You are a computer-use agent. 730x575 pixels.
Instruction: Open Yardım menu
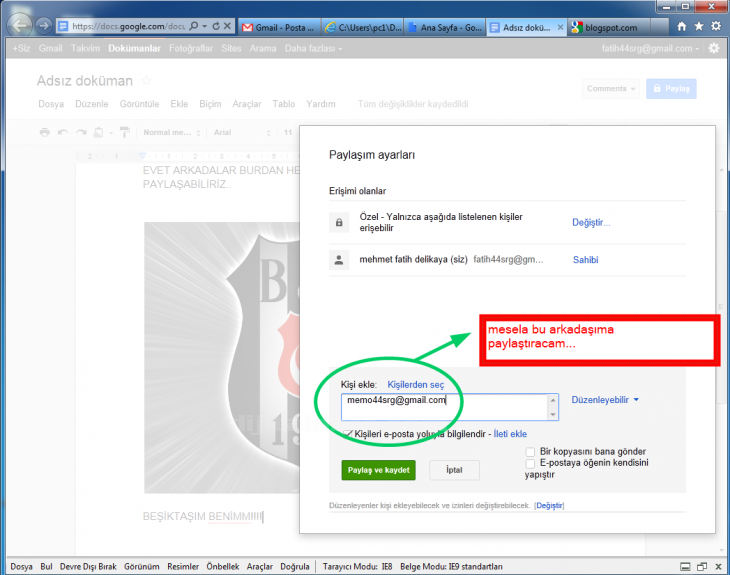(x=321, y=104)
